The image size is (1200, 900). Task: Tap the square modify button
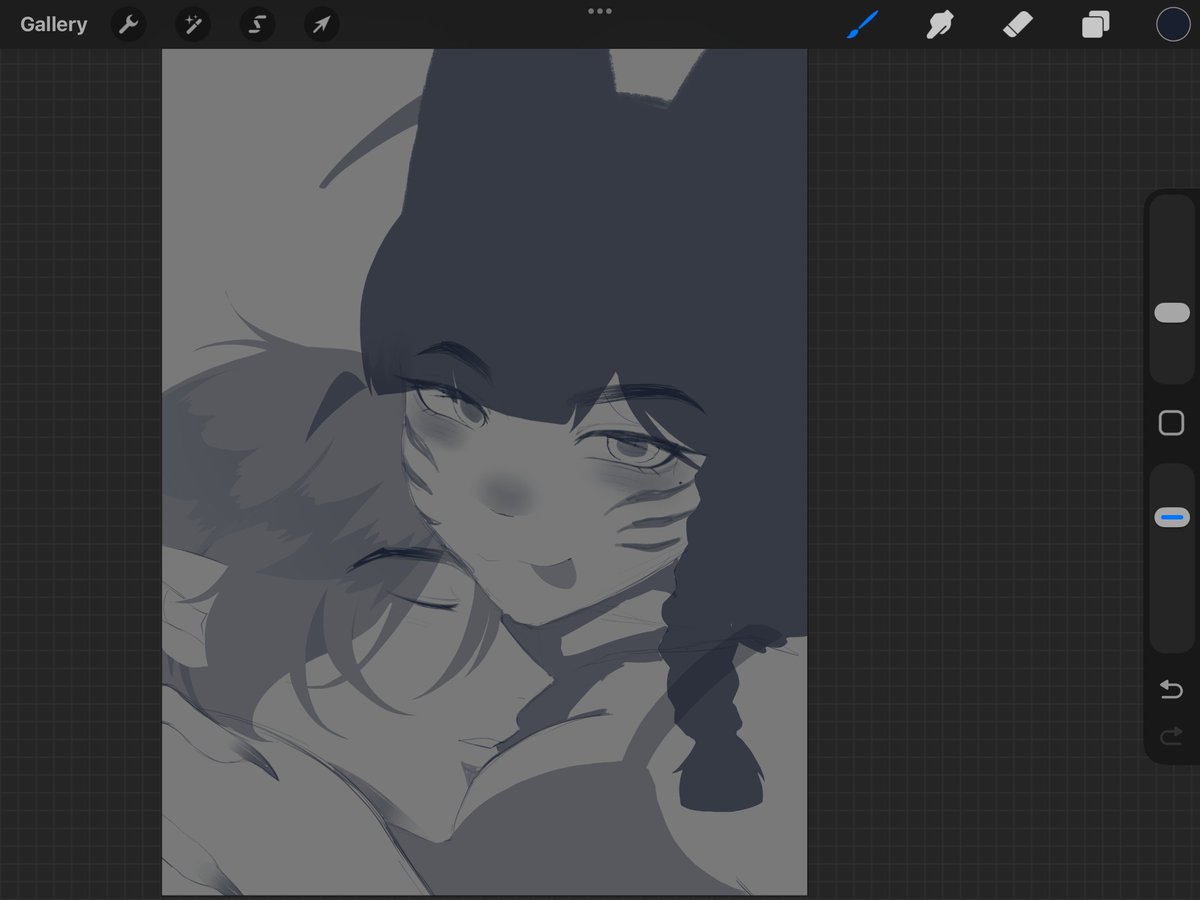coord(1171,423)
